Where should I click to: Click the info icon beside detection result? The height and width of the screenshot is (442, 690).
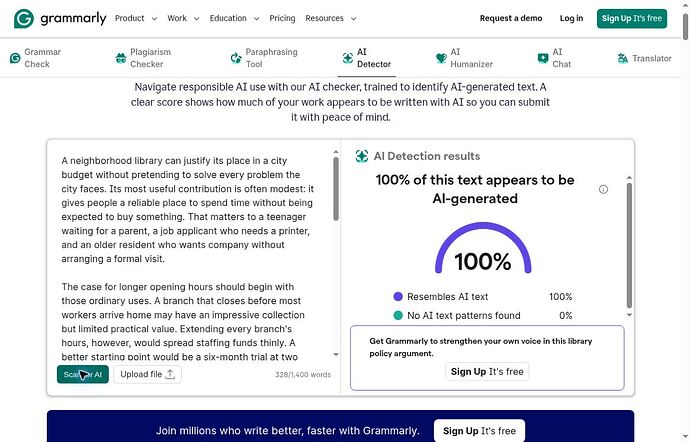tap(603, 189)
